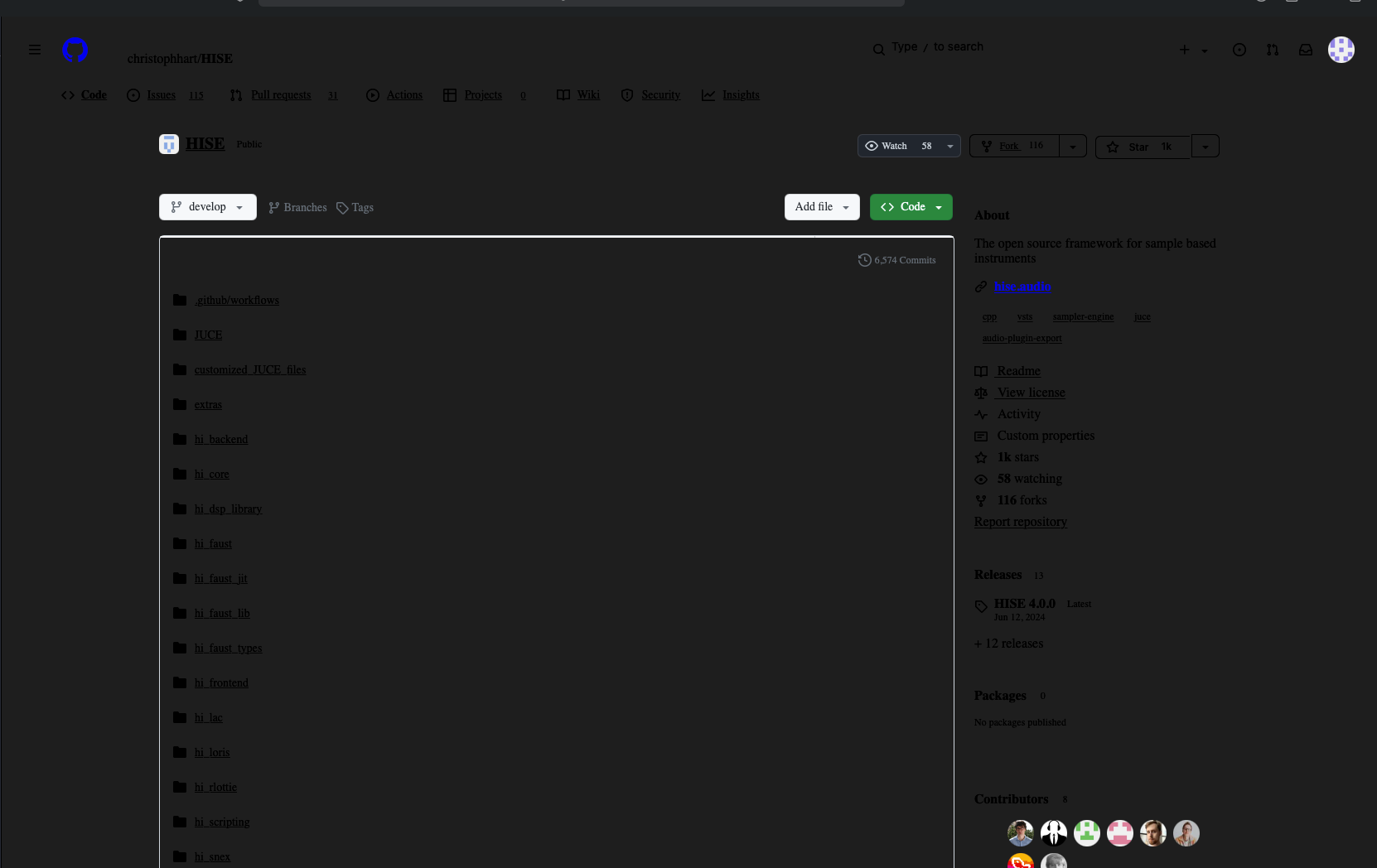Open the JUCE folder
This screenshot has height=868, width=1377.
point(209,335)
